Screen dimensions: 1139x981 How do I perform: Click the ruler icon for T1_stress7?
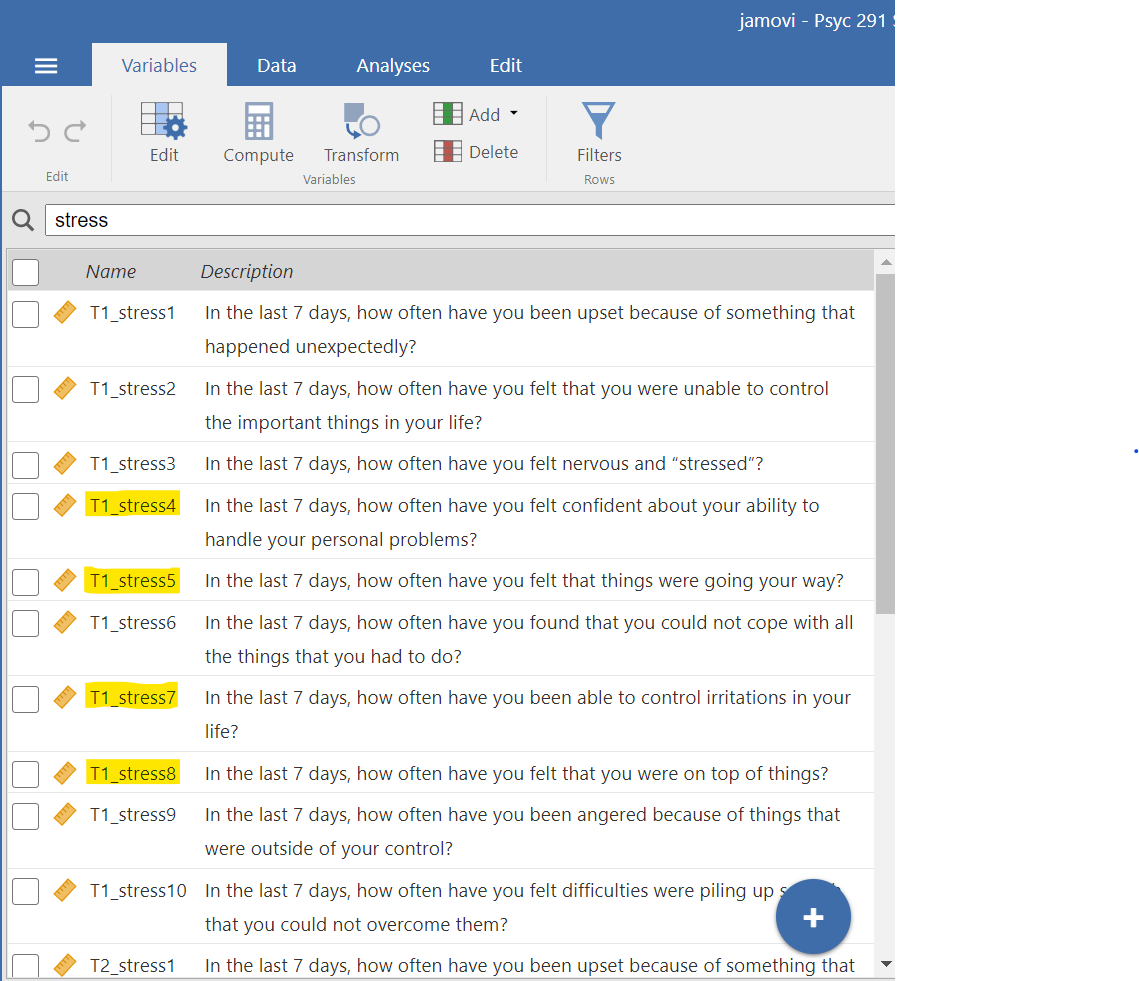(65, 698)
